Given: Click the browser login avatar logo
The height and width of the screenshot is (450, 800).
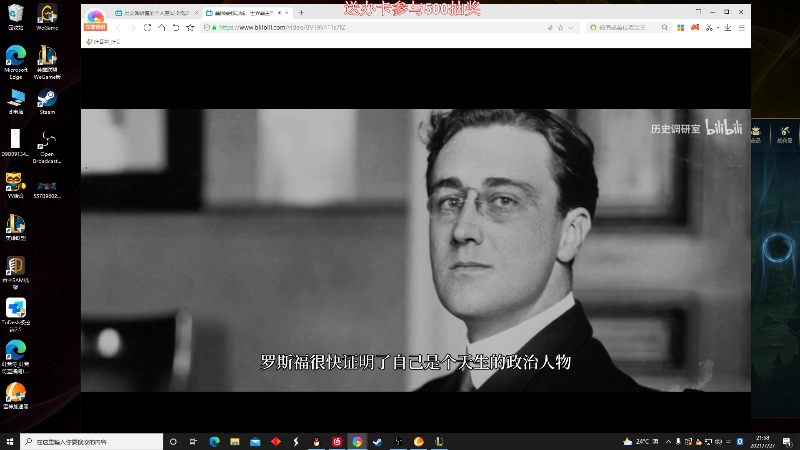Looking at the screenshot, I should [x=95, y=20].
